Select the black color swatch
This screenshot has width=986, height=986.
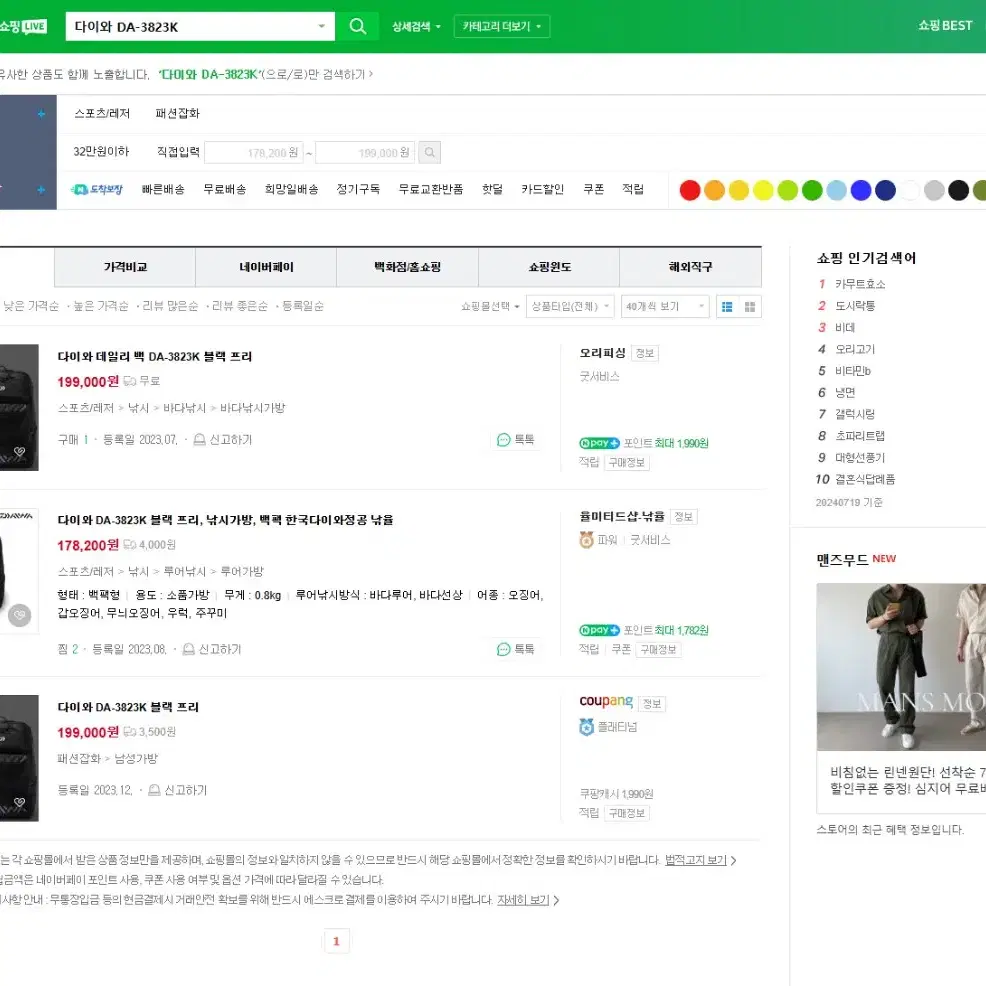[x=958, y=190]
